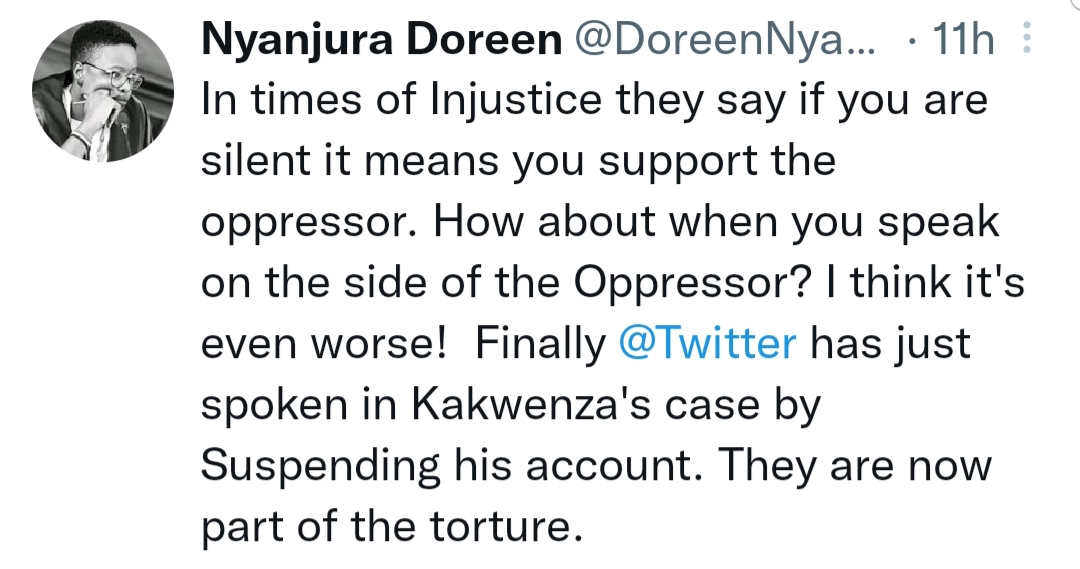Open Nyanjura Doreen's profile picture
The image size is (1080, 569).
97,93
